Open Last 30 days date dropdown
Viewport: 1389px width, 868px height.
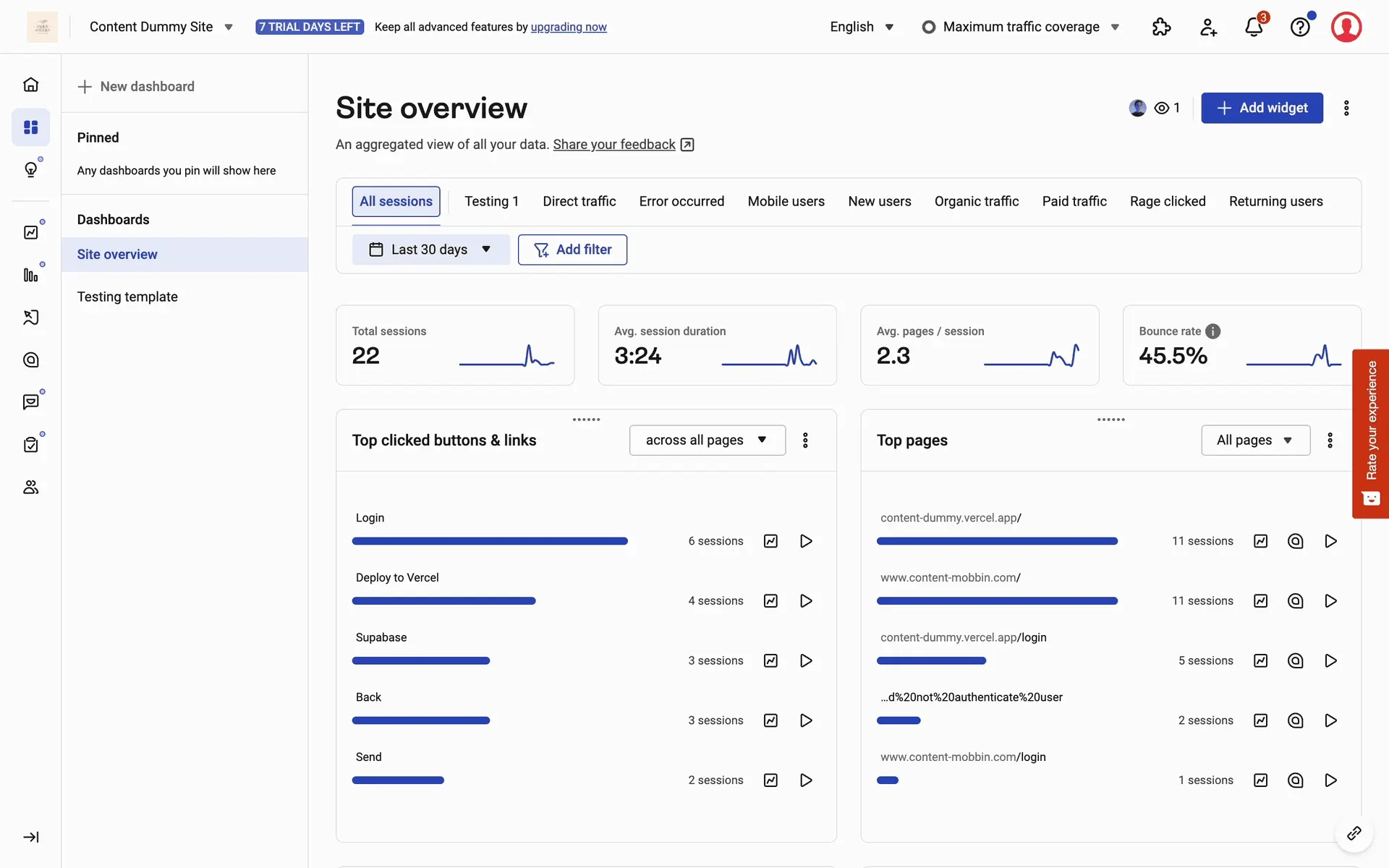[x=430, y=250]
